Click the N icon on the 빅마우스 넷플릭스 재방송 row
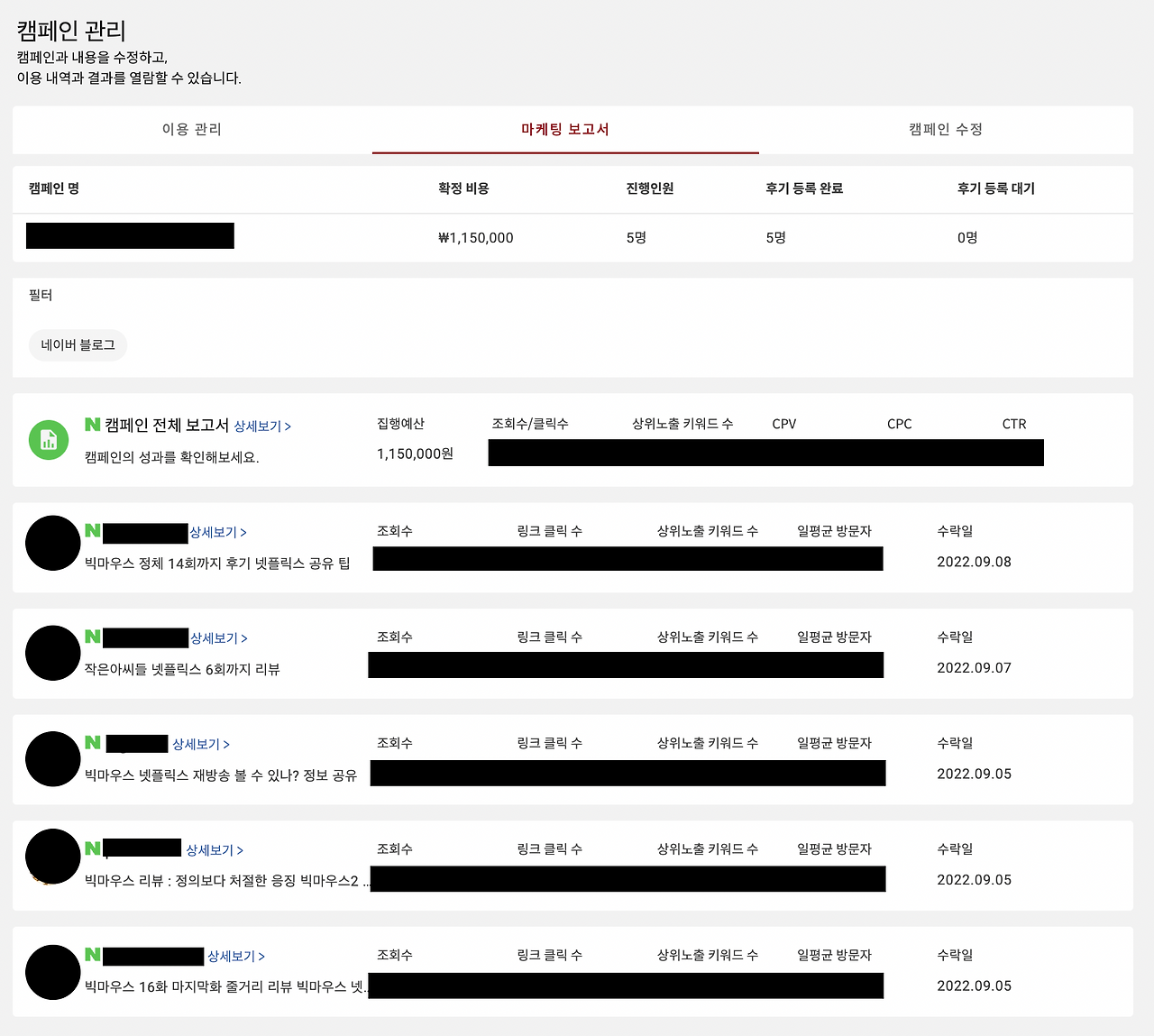Screen dimensions: 1154x1036 pos(93,743)
